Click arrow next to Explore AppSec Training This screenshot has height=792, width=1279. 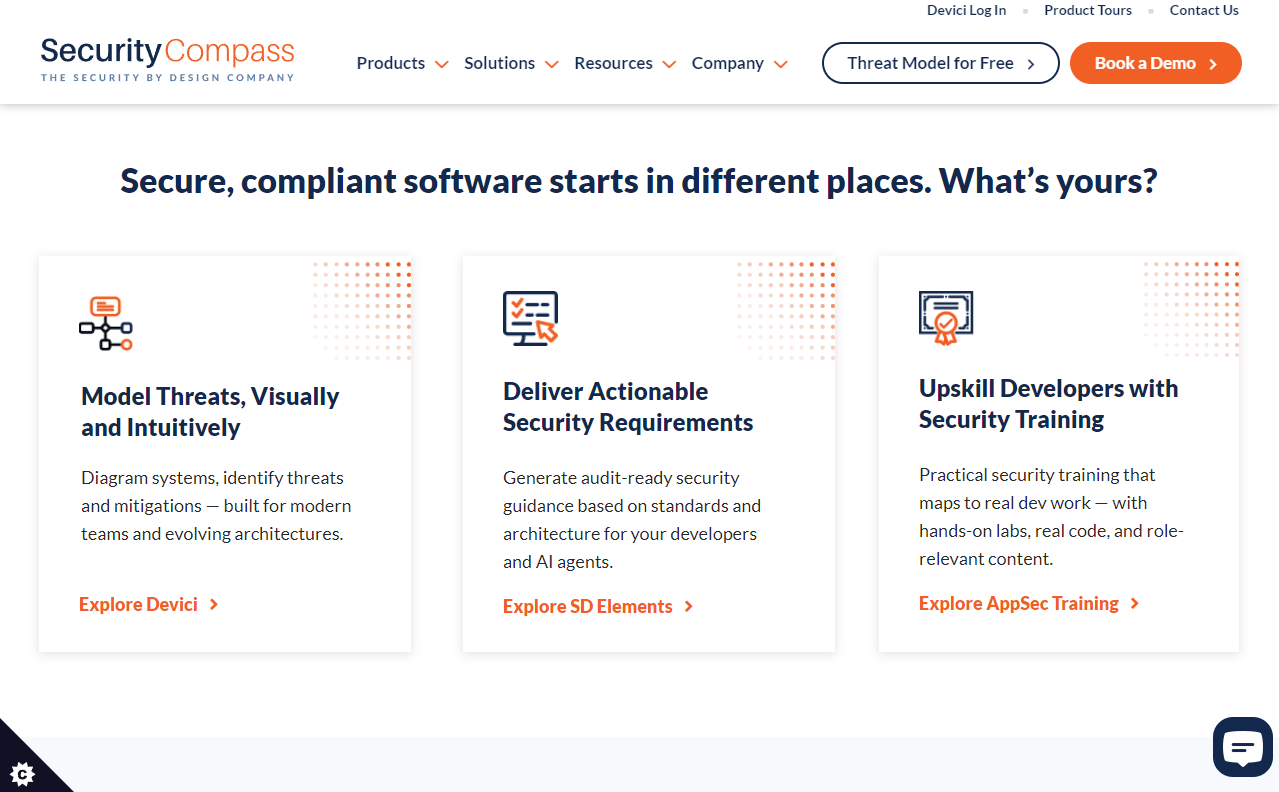tap(1135, 603)
